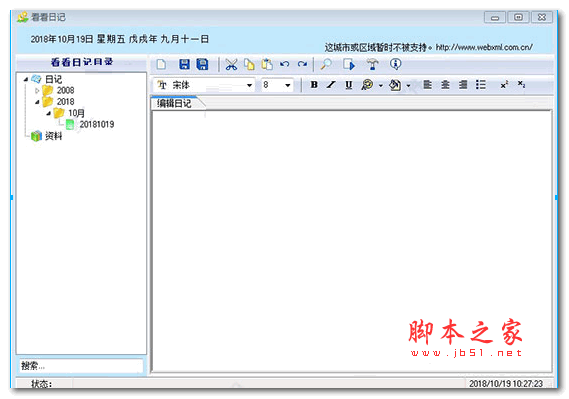This screenshot has width=569, height=399.
Task: Click the 搜索 search input field
Action: (x=81, y=366)
